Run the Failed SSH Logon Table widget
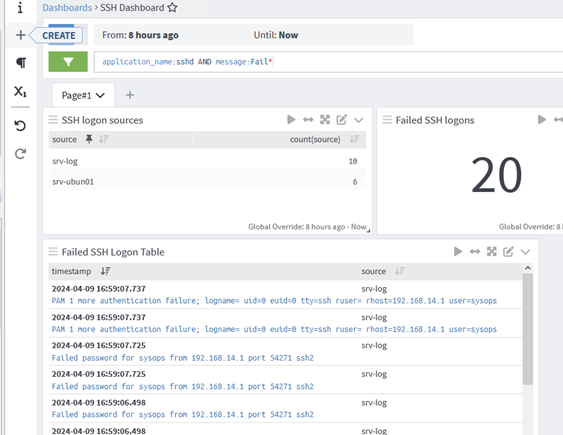563x435 pixels. pos(458,252)
